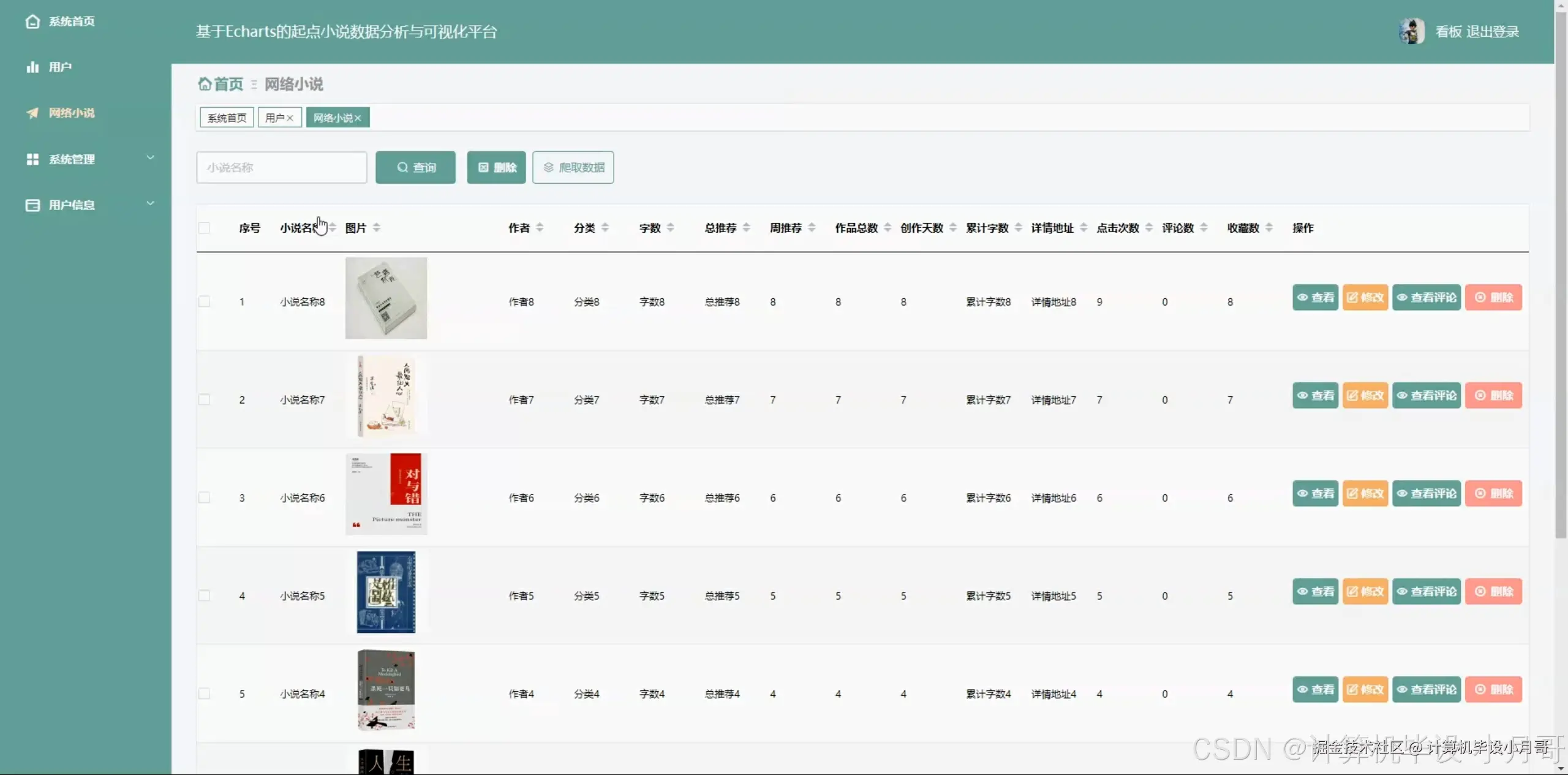Sort by 收藏数 column sort icon

point(1269,228)
